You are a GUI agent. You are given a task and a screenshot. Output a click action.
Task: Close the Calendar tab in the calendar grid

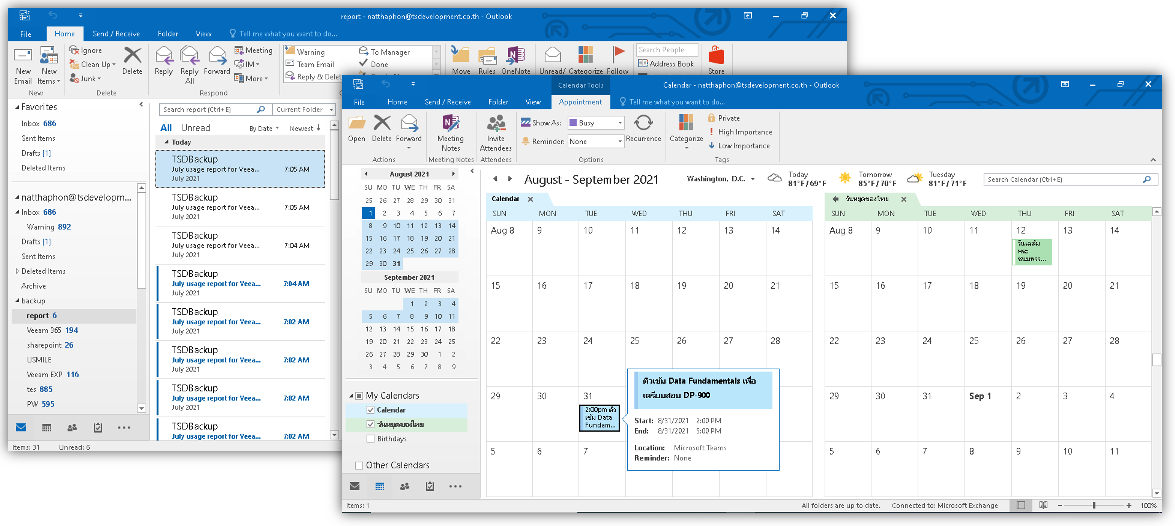(530, 199)
